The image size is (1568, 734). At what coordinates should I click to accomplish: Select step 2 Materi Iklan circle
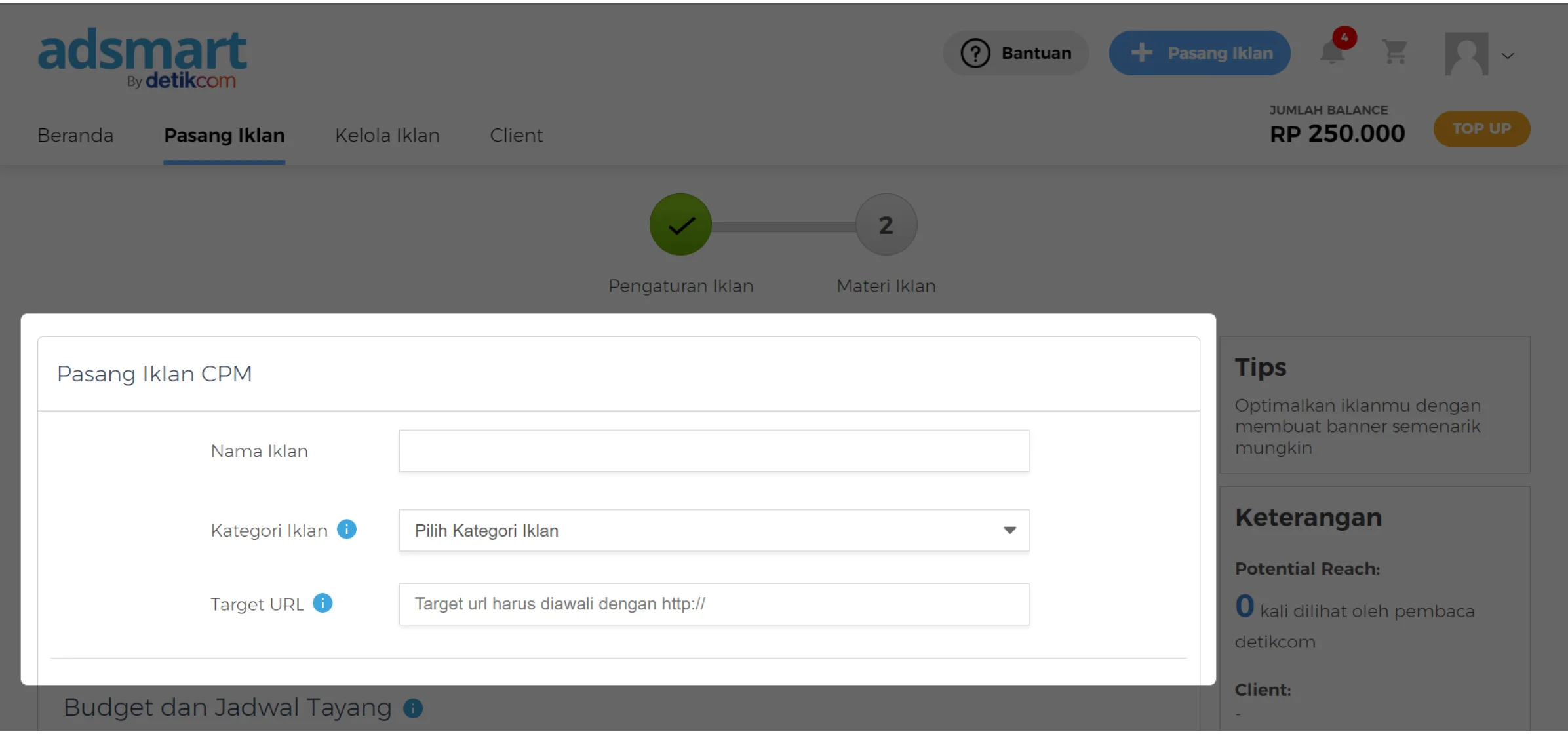(x=886, y=225)
